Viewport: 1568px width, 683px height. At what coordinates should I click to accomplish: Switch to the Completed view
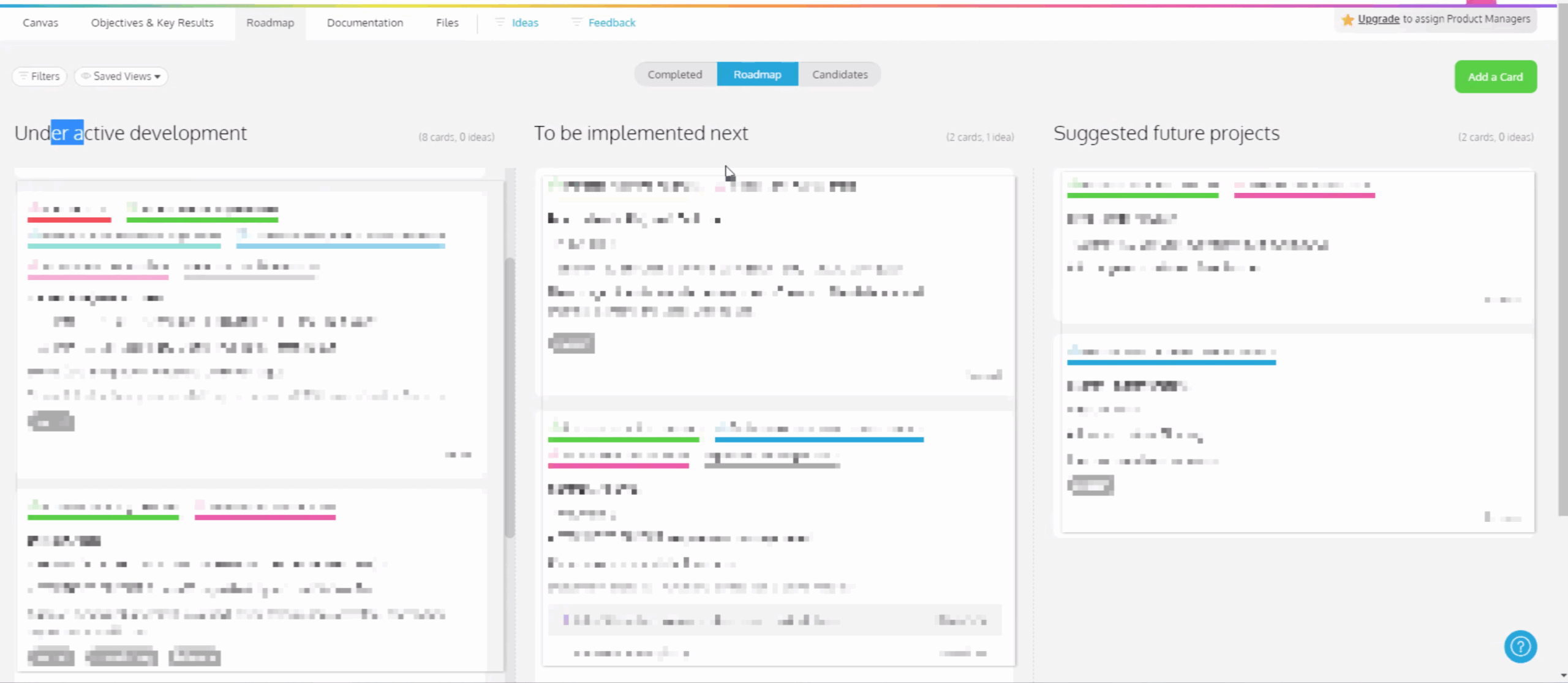point(675,74)
